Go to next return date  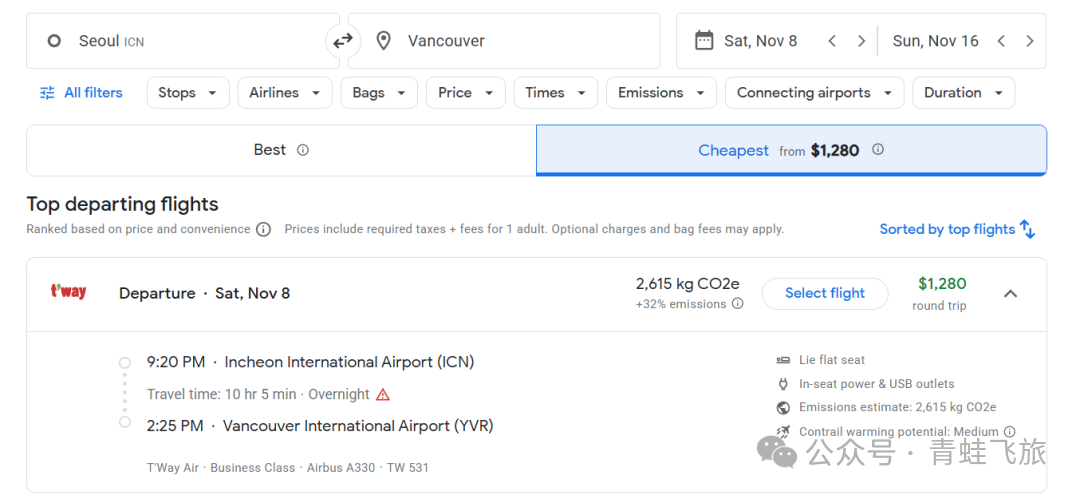tap(1030, 41)
